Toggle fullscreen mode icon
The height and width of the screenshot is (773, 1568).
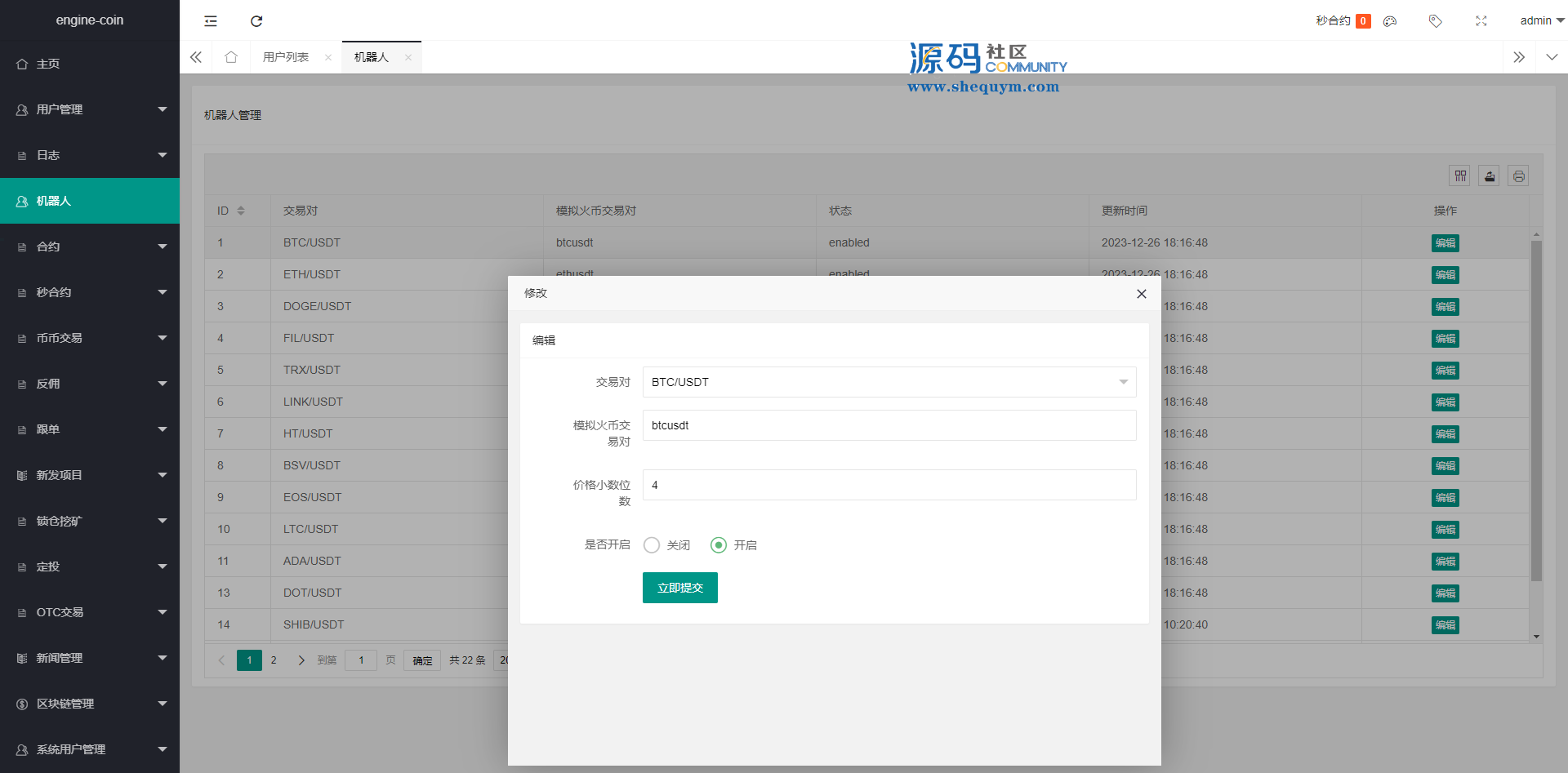1481,21
